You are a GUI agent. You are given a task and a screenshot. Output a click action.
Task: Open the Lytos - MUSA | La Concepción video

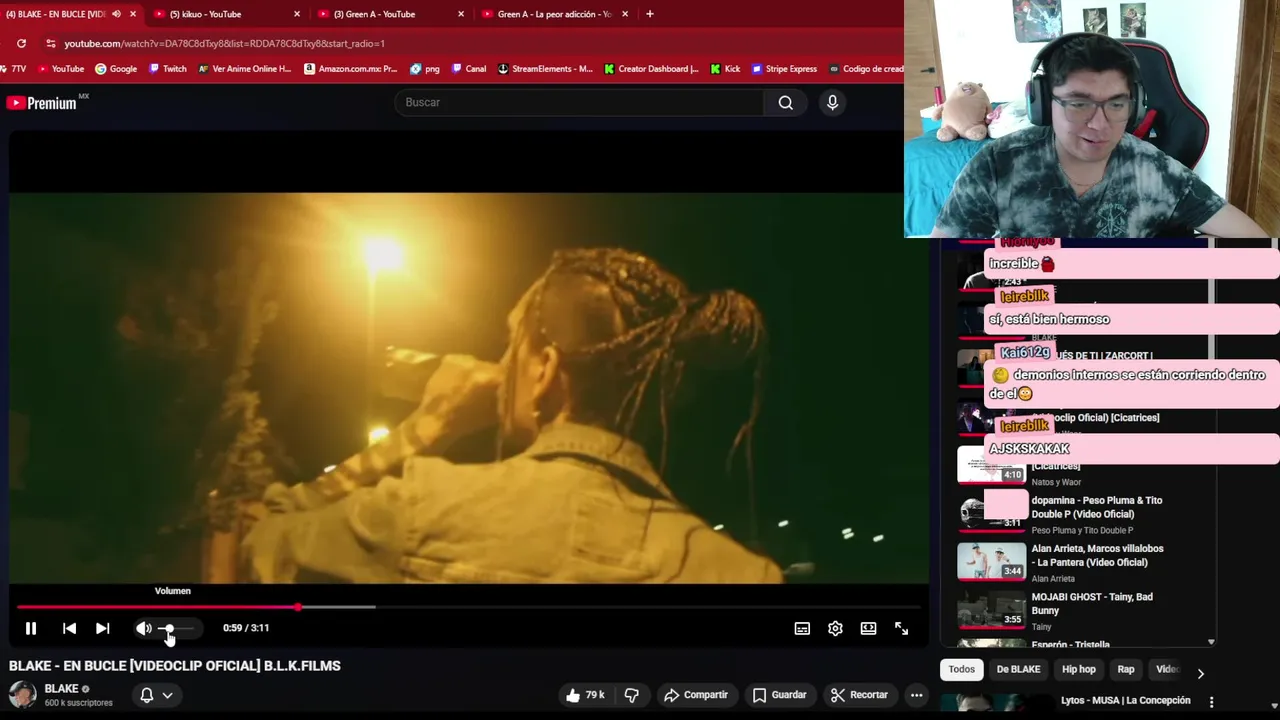(x=1125, y=701)
